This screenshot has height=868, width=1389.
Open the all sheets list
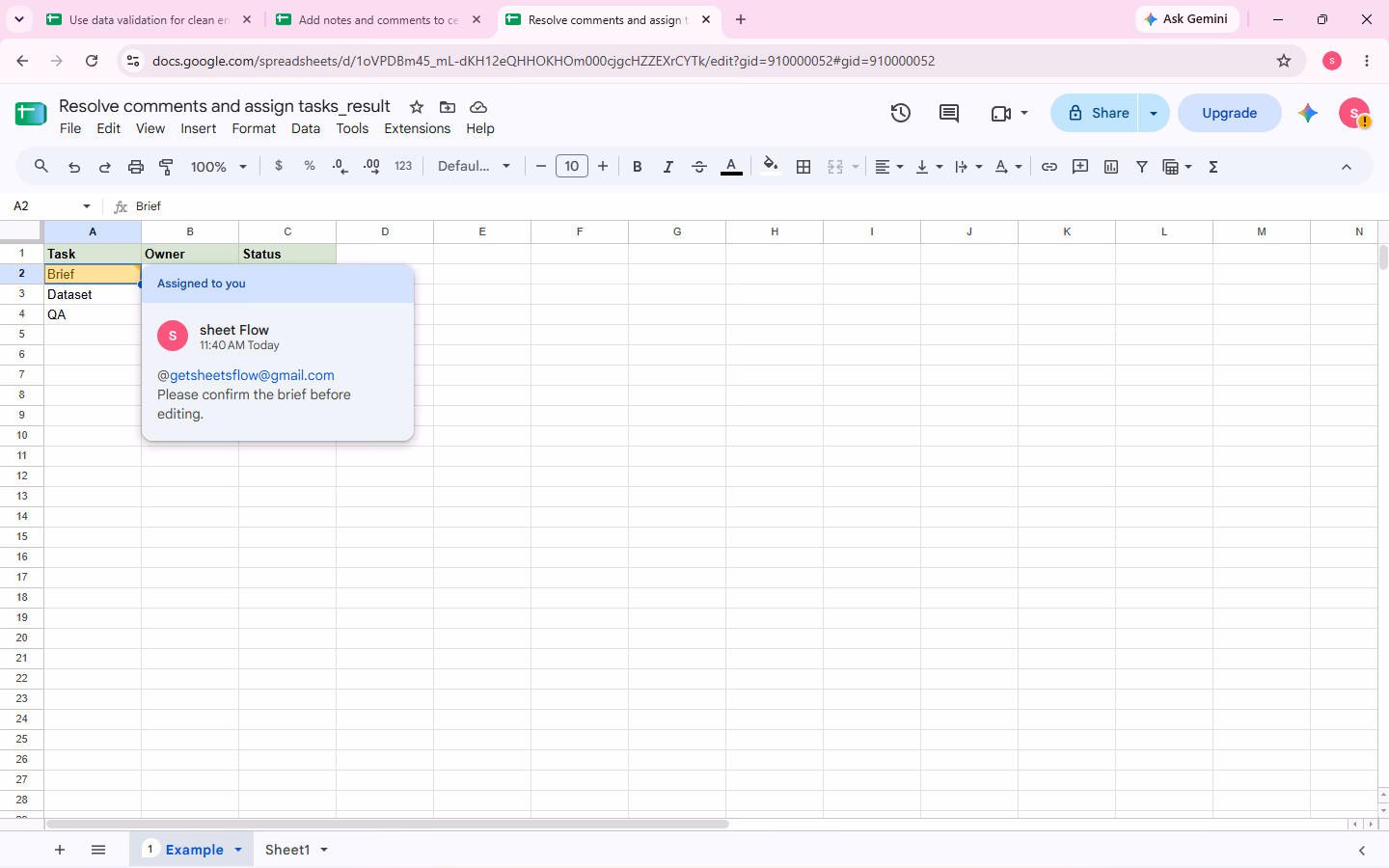[x=98, y=850]
